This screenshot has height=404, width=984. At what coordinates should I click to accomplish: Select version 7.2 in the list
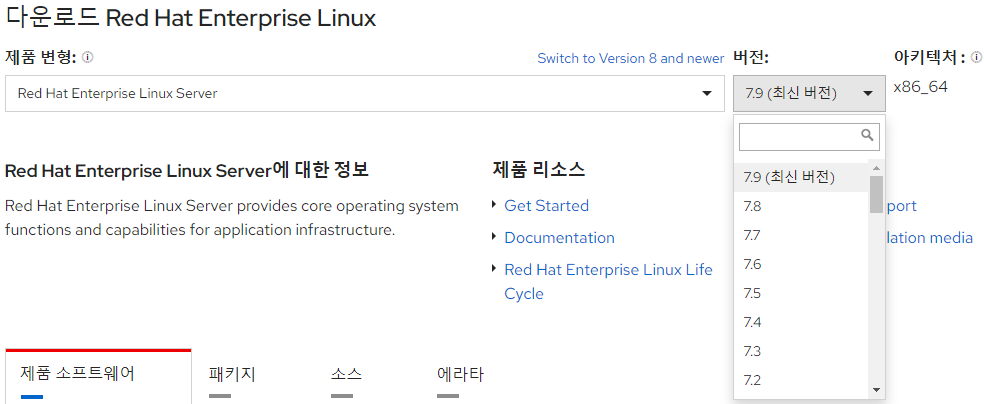pyautogui.click(x=801, y=380)
